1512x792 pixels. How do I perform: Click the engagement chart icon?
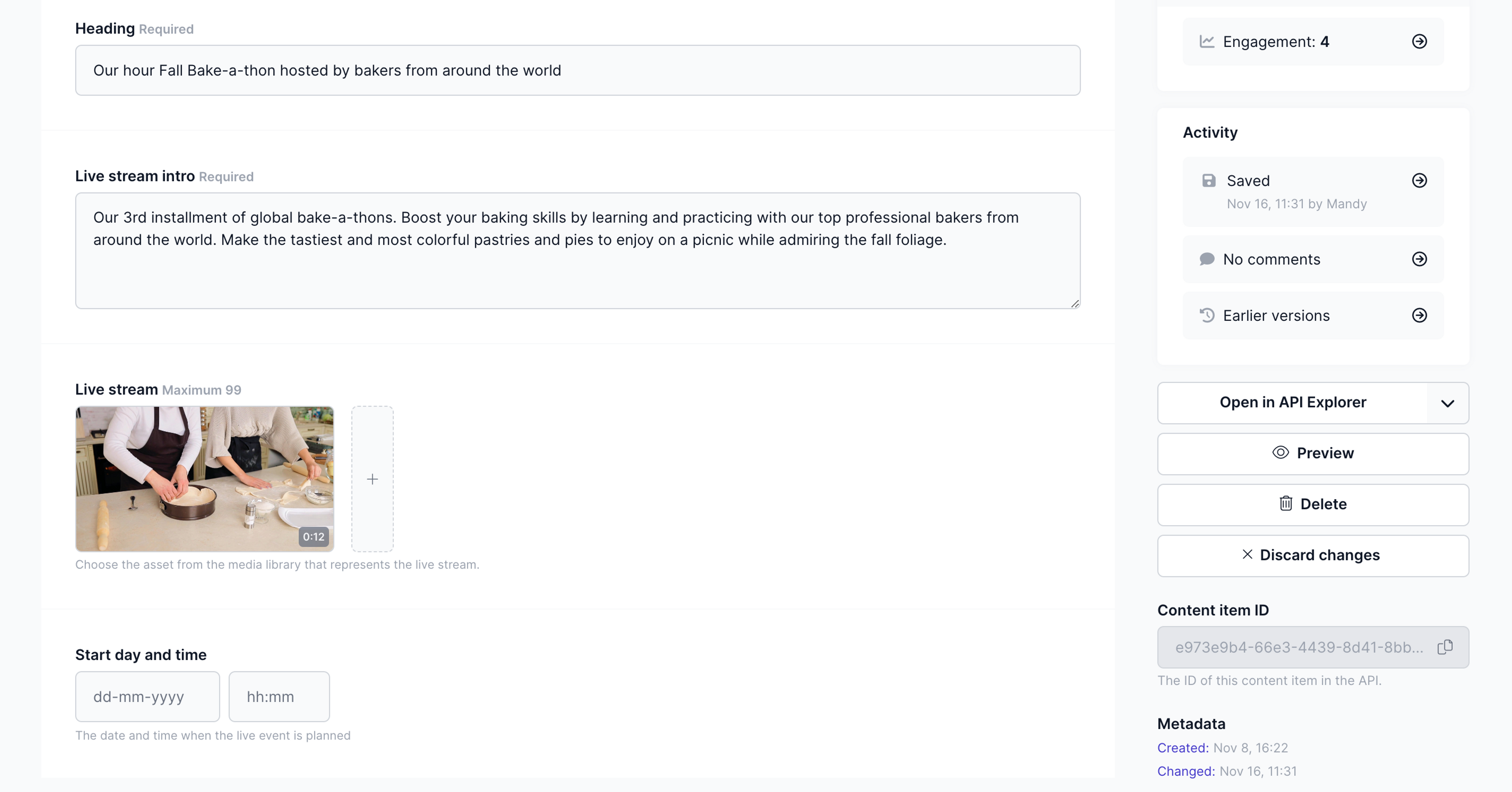[x=1207, y=42]
